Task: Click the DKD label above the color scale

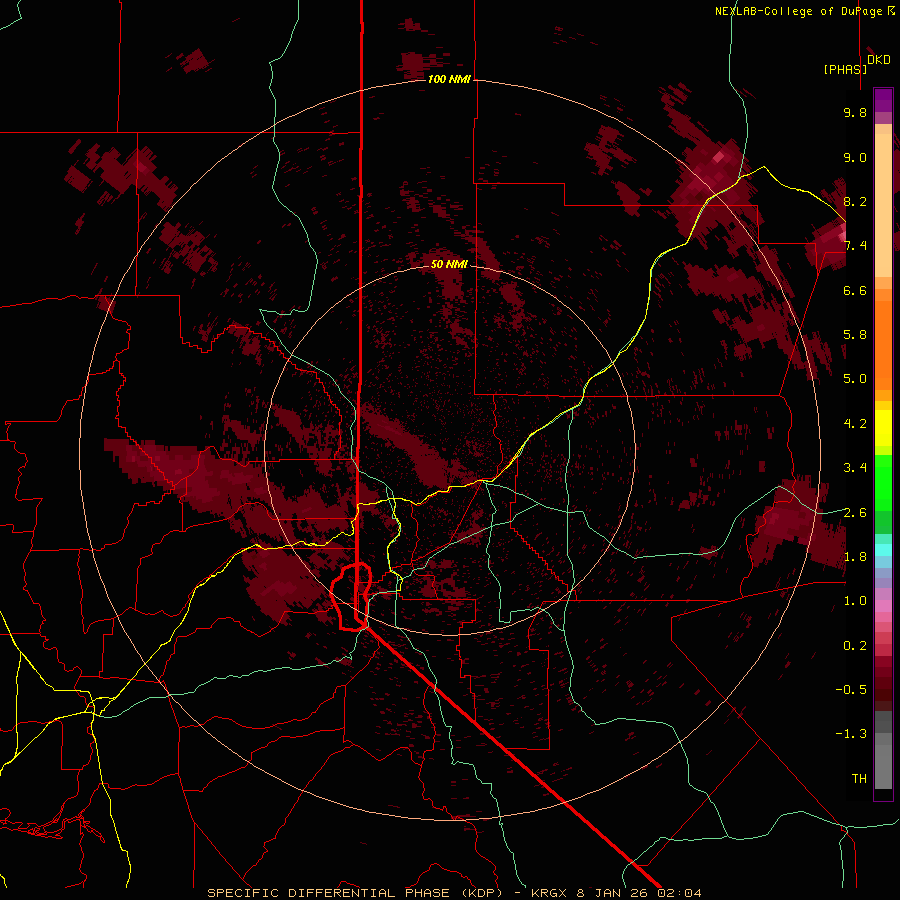Action: [879, 60]
